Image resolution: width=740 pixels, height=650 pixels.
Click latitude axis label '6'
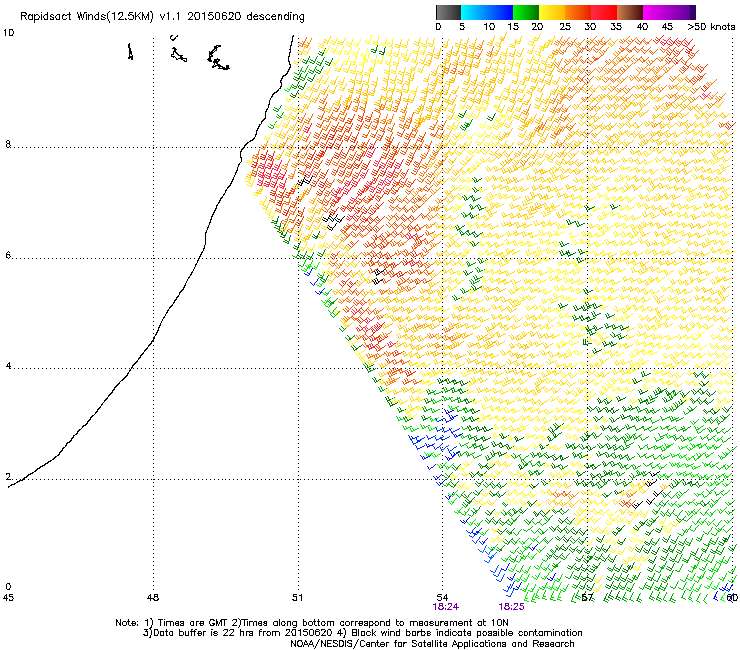coord(8,255)
